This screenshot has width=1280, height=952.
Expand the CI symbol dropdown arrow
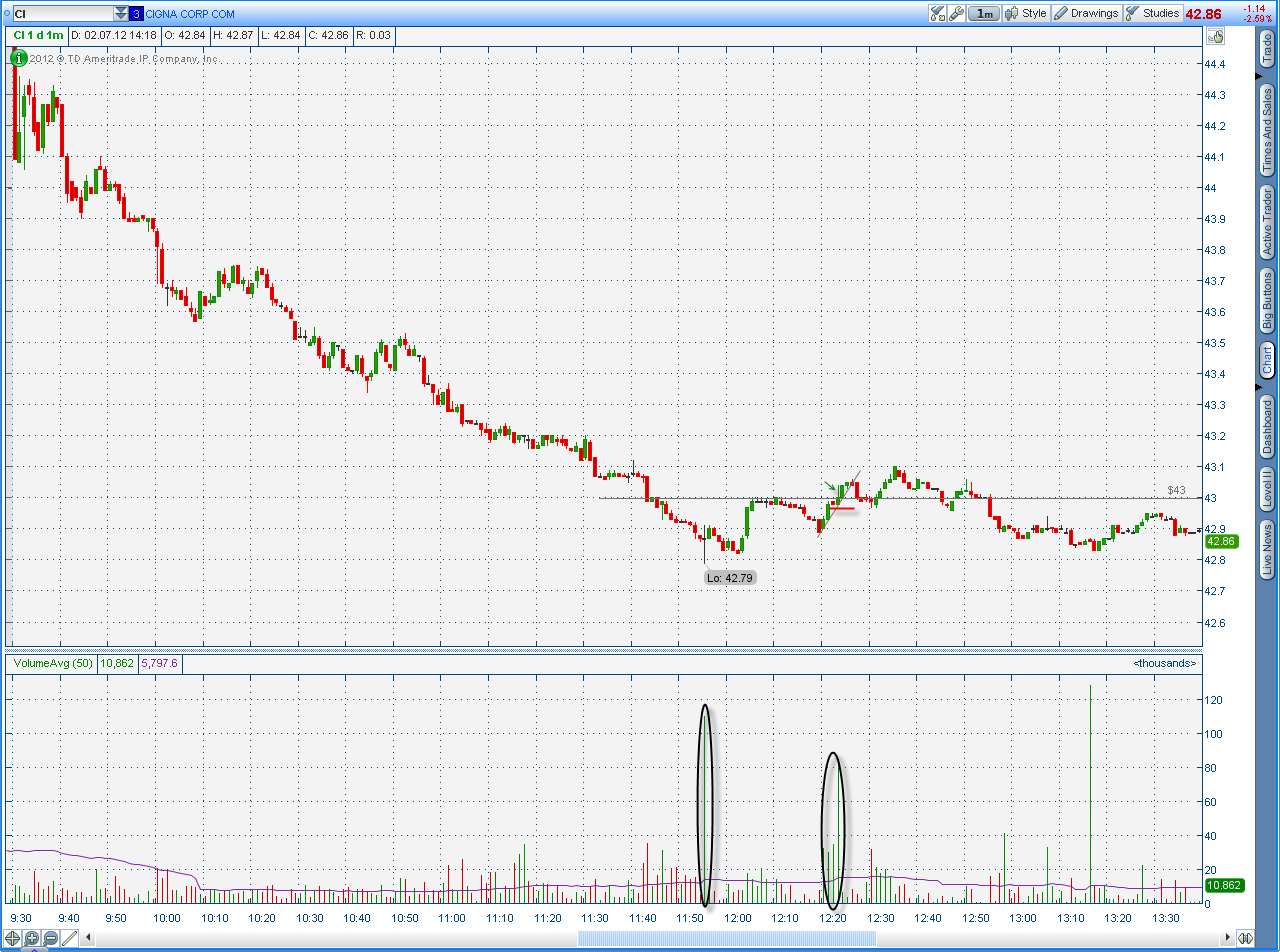(121, 14)
